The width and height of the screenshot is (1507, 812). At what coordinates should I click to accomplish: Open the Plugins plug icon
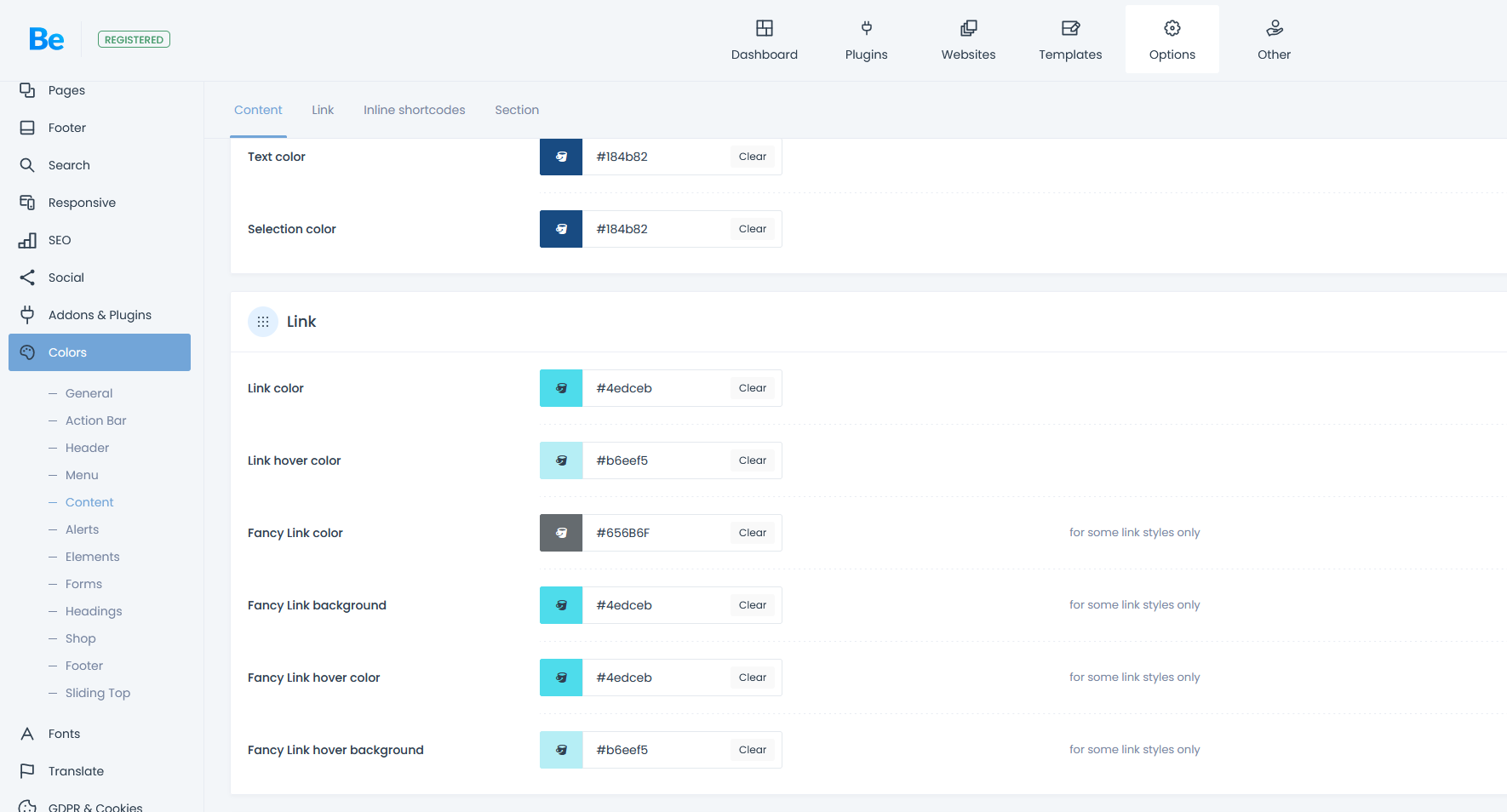867,28
